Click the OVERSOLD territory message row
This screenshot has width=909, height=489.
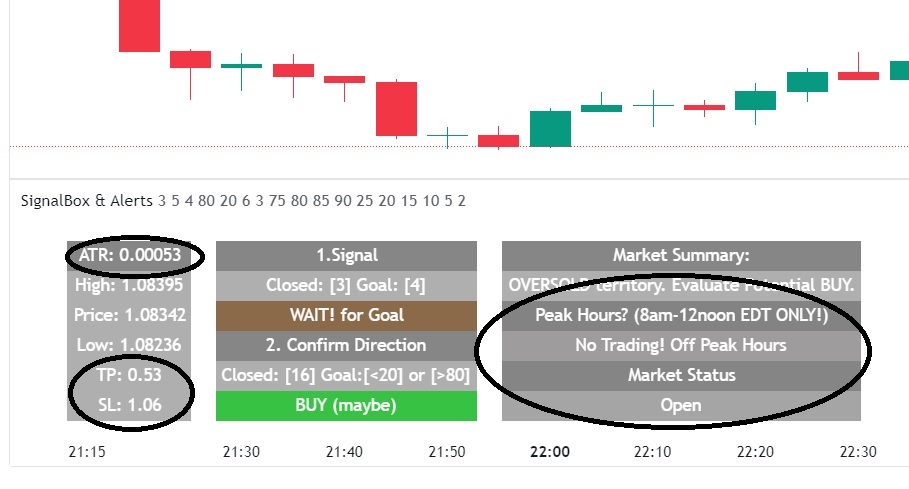coord(681,285)
